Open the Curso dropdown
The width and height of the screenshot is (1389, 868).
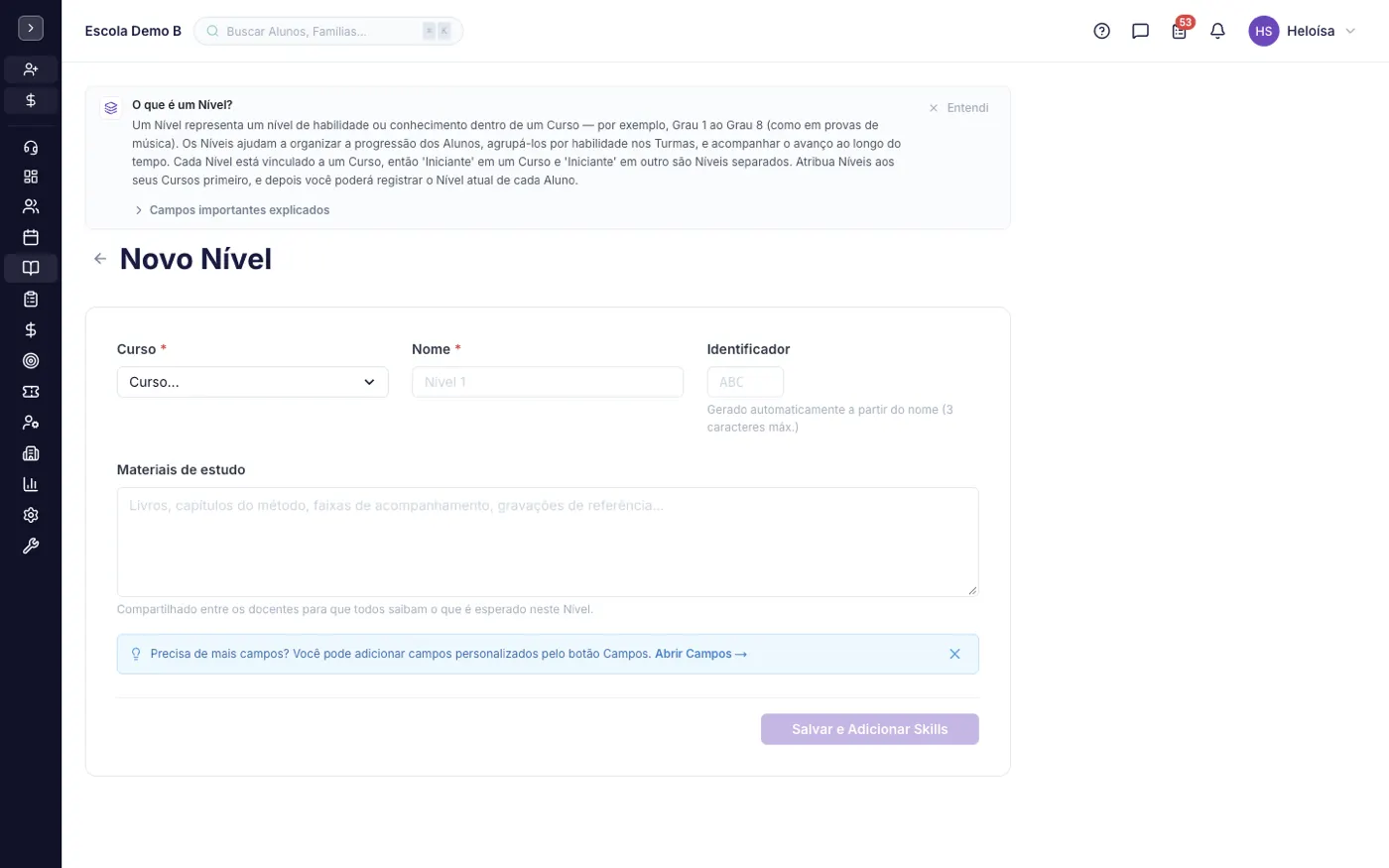[x=252, y=382]
